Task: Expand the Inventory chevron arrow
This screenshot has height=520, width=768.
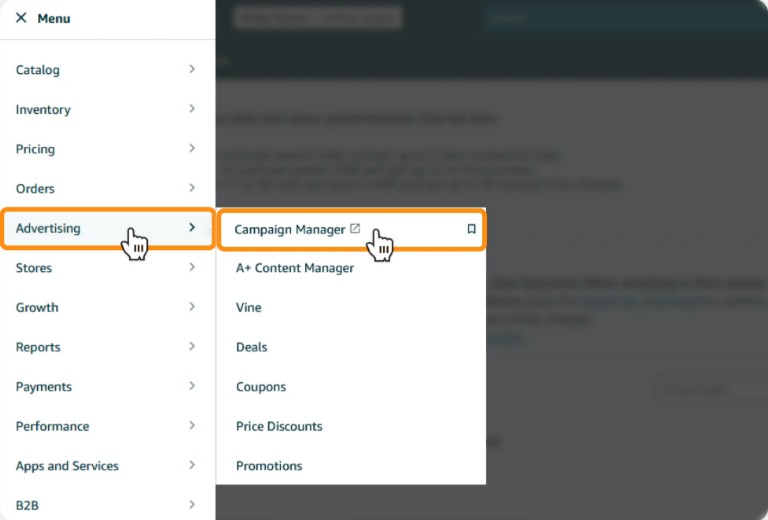Action: coord(192,109)
